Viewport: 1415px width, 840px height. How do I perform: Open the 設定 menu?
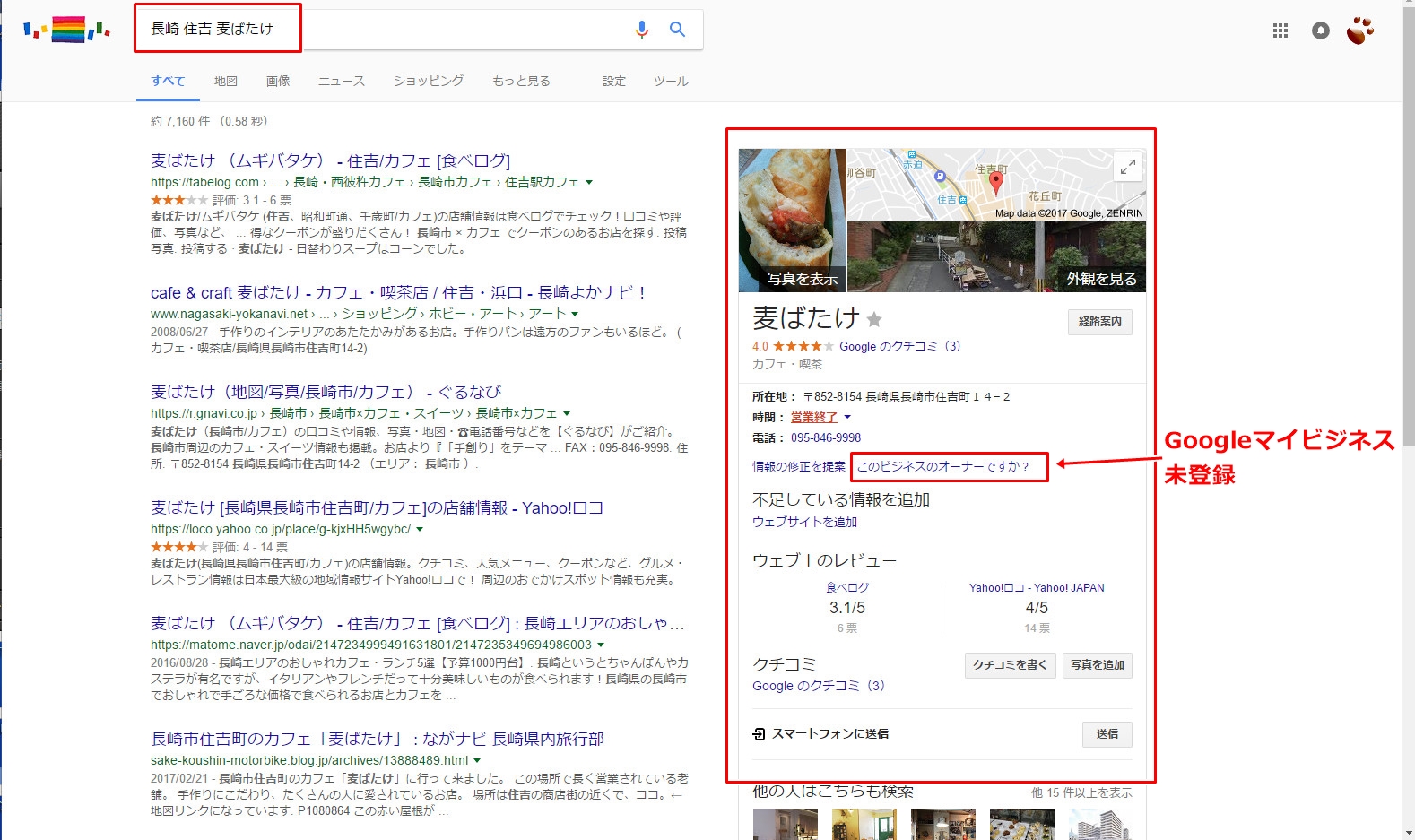pyautogui.click(x=614, y=81)
